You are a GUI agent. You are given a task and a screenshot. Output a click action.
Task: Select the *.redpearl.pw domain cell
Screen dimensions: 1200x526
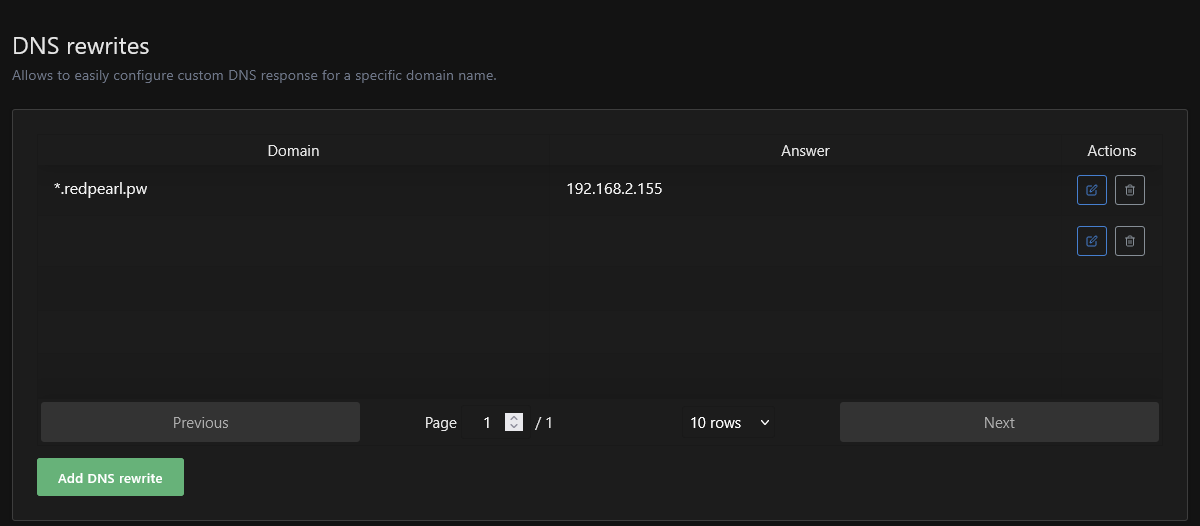coord(100,189)
